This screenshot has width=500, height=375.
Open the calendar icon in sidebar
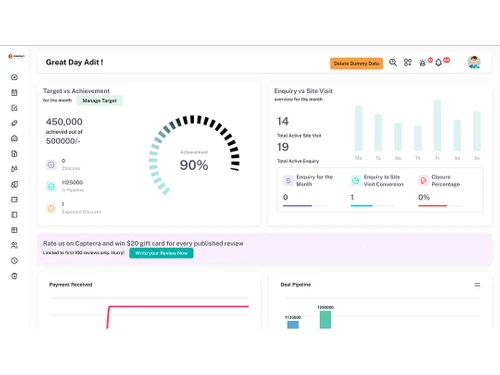pos(14,93)
